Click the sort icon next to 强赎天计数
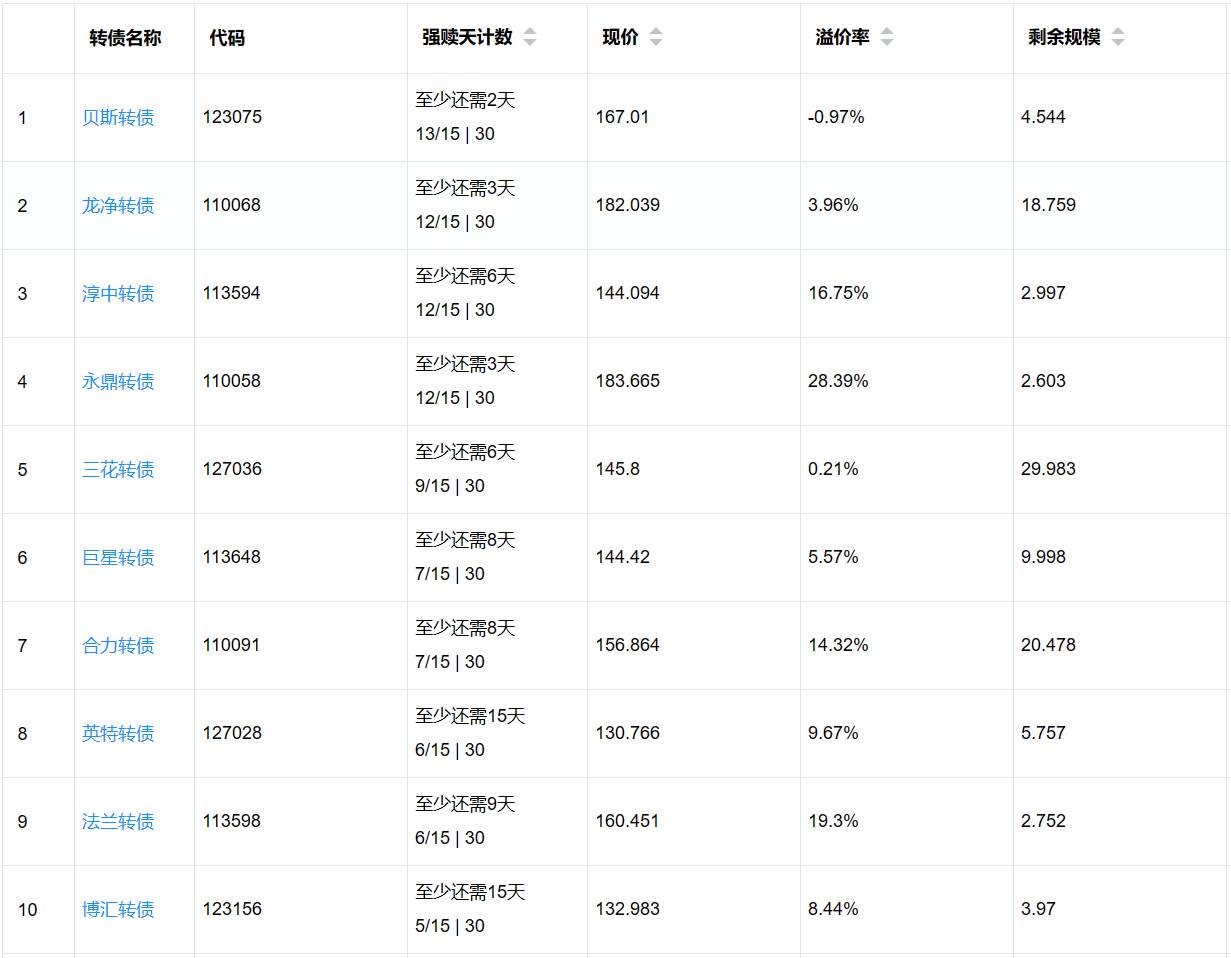Viewport: 1231px width, 958px height. 530,37
